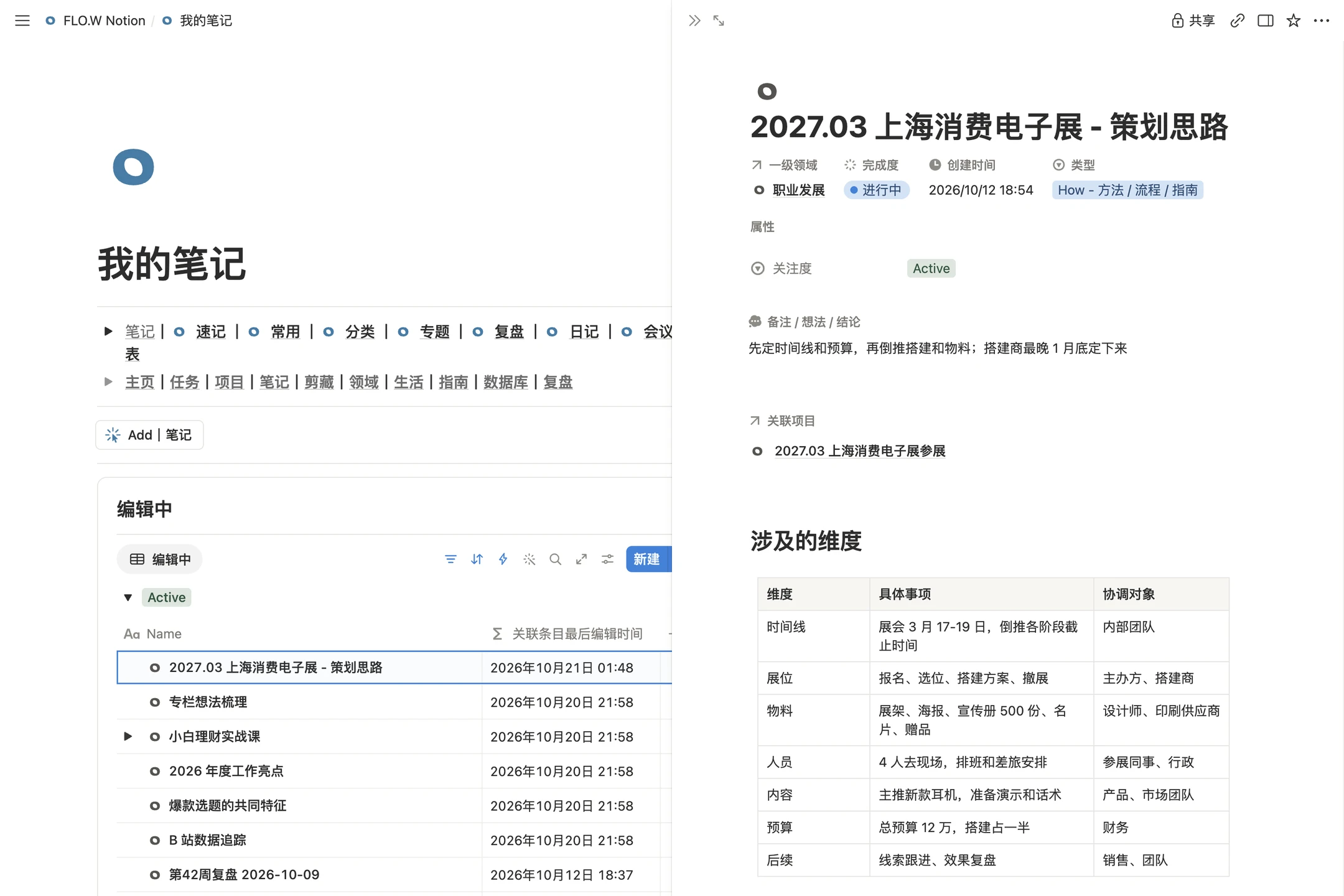Open the filter icon in 编辑中 database
The image size is (1344, 896).
click(x=450, y=559)
